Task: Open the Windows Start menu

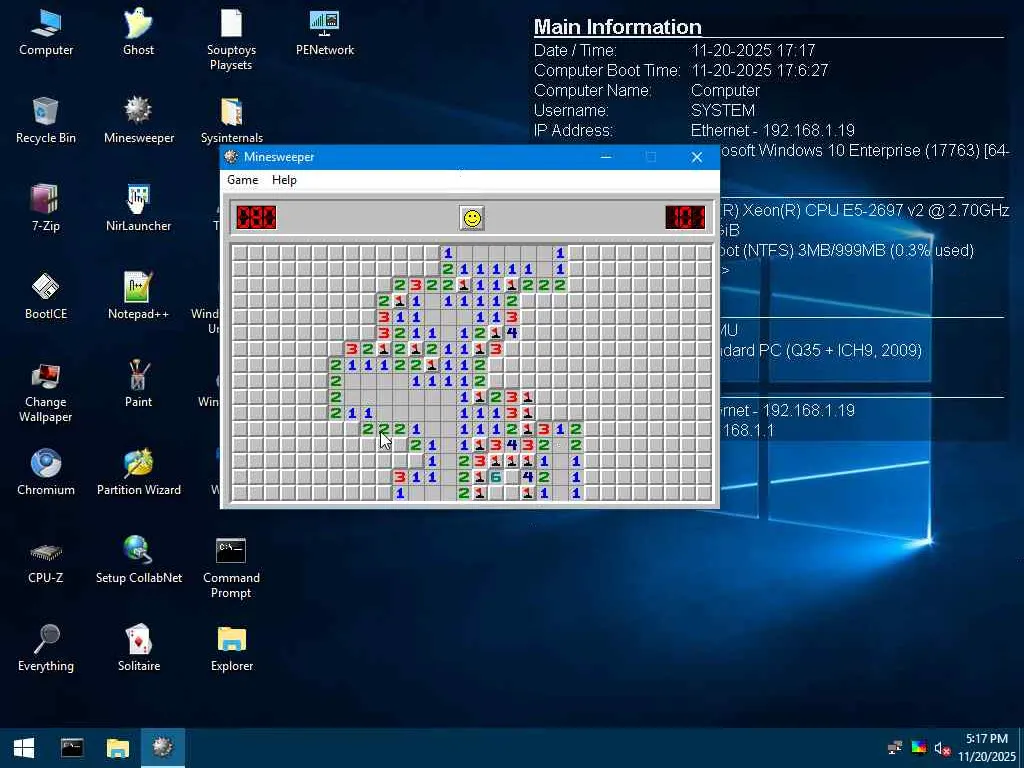Action: [24, 748]
